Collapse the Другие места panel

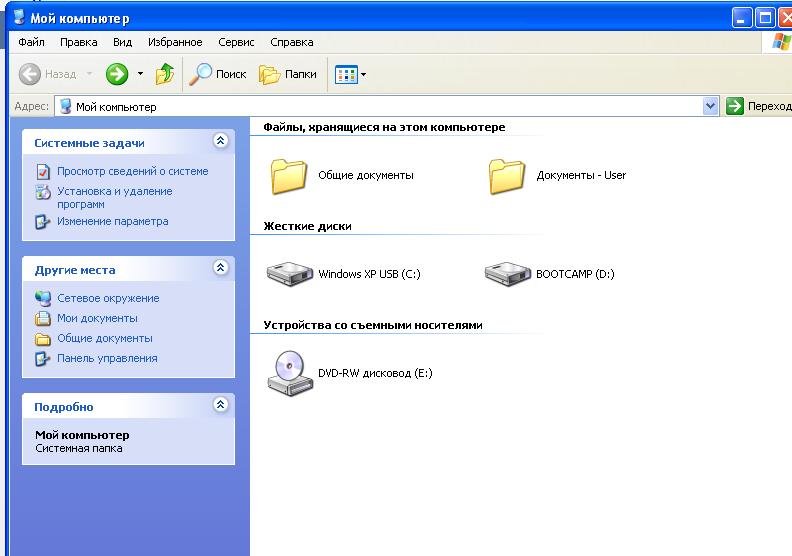[x=220, y=267]
